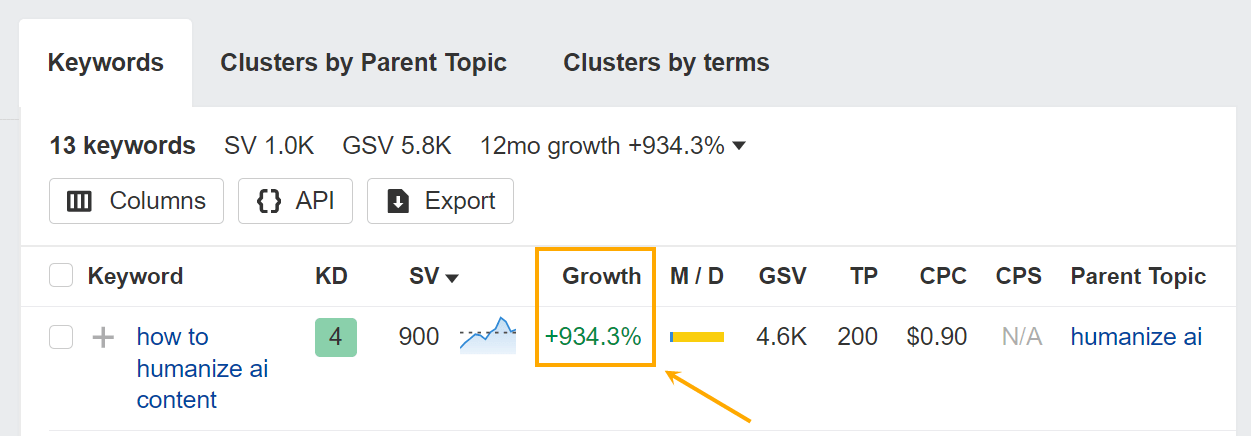
Task: Select the Keywords tab
Action: 106,63
